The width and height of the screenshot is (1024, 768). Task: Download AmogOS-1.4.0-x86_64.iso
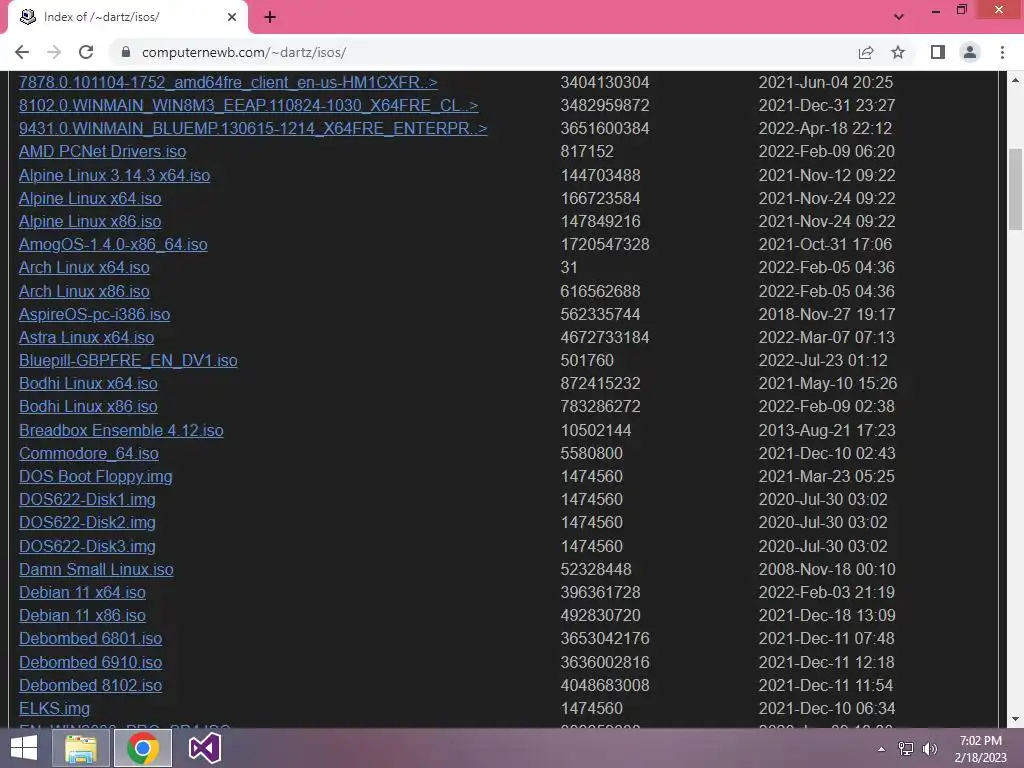tap(113, 244)
